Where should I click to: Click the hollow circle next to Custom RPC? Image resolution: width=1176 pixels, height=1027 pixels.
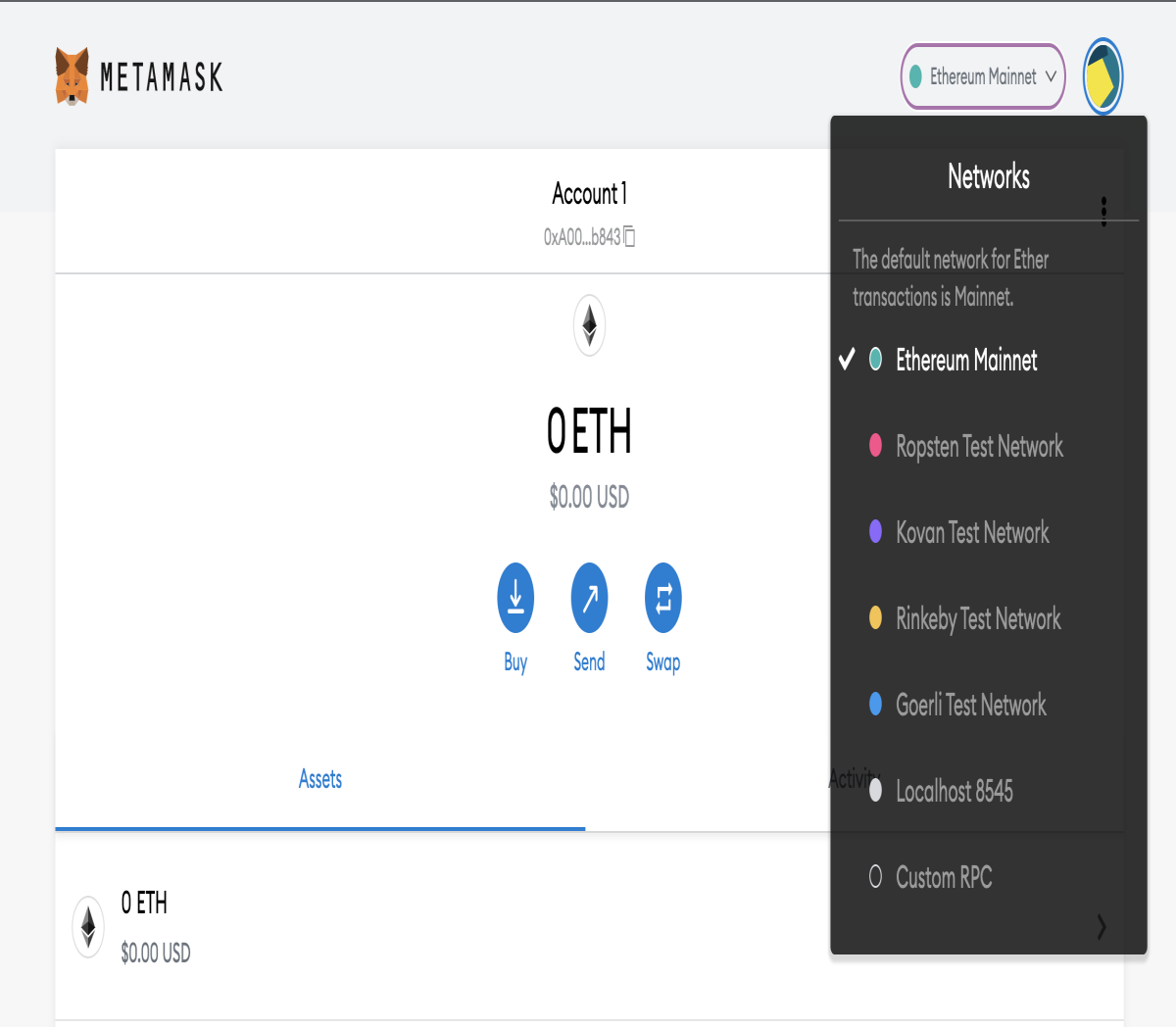tap(875, 877)
